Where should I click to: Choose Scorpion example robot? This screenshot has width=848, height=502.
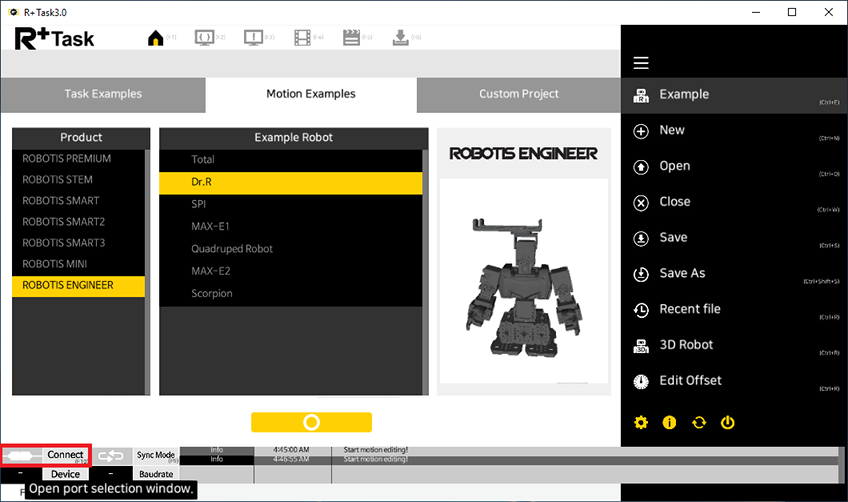212,293
